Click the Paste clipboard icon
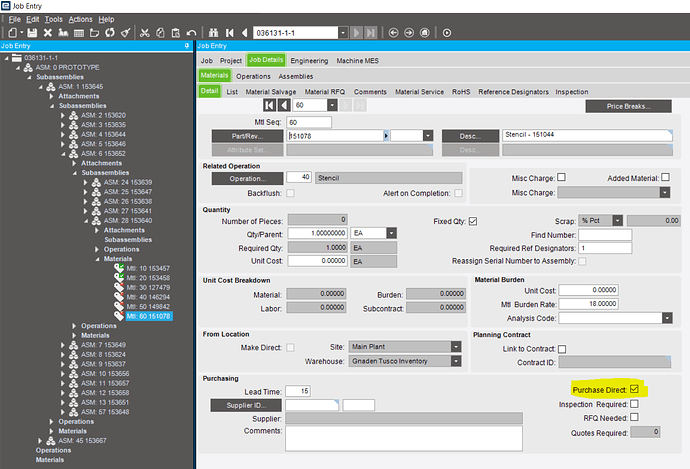The width and height of the screenshot is (690, 469). [176, 33]
